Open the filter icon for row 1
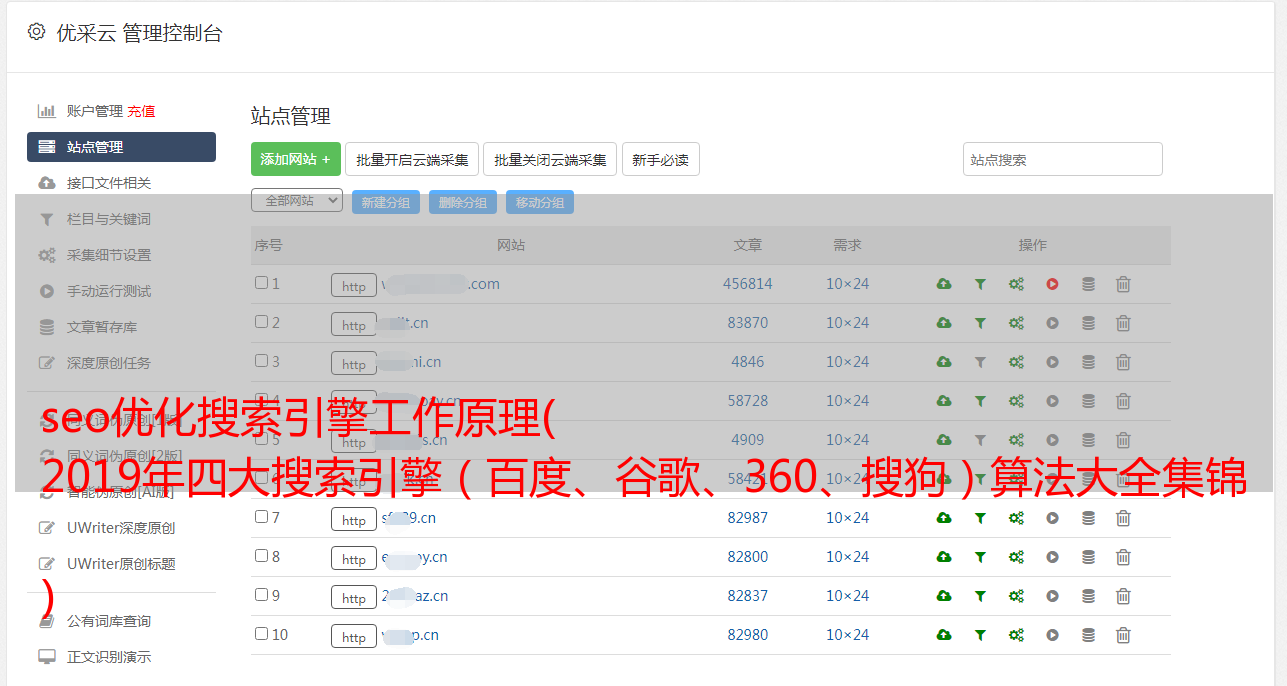Viewport: 1287px width, 686px height. [x=980, y=284]
